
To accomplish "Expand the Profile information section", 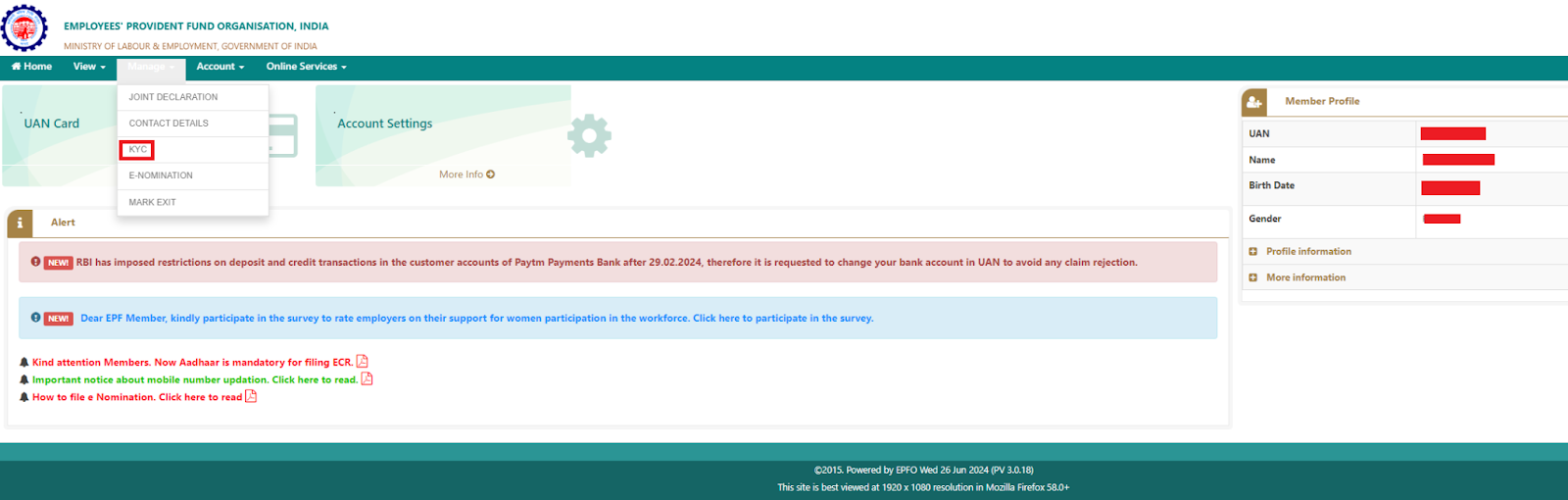I will [1253, 252].
